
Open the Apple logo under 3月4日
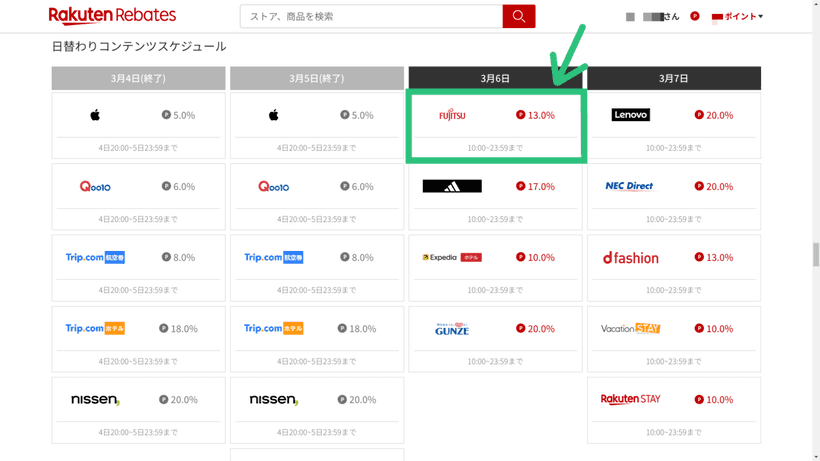pos(95,115)
